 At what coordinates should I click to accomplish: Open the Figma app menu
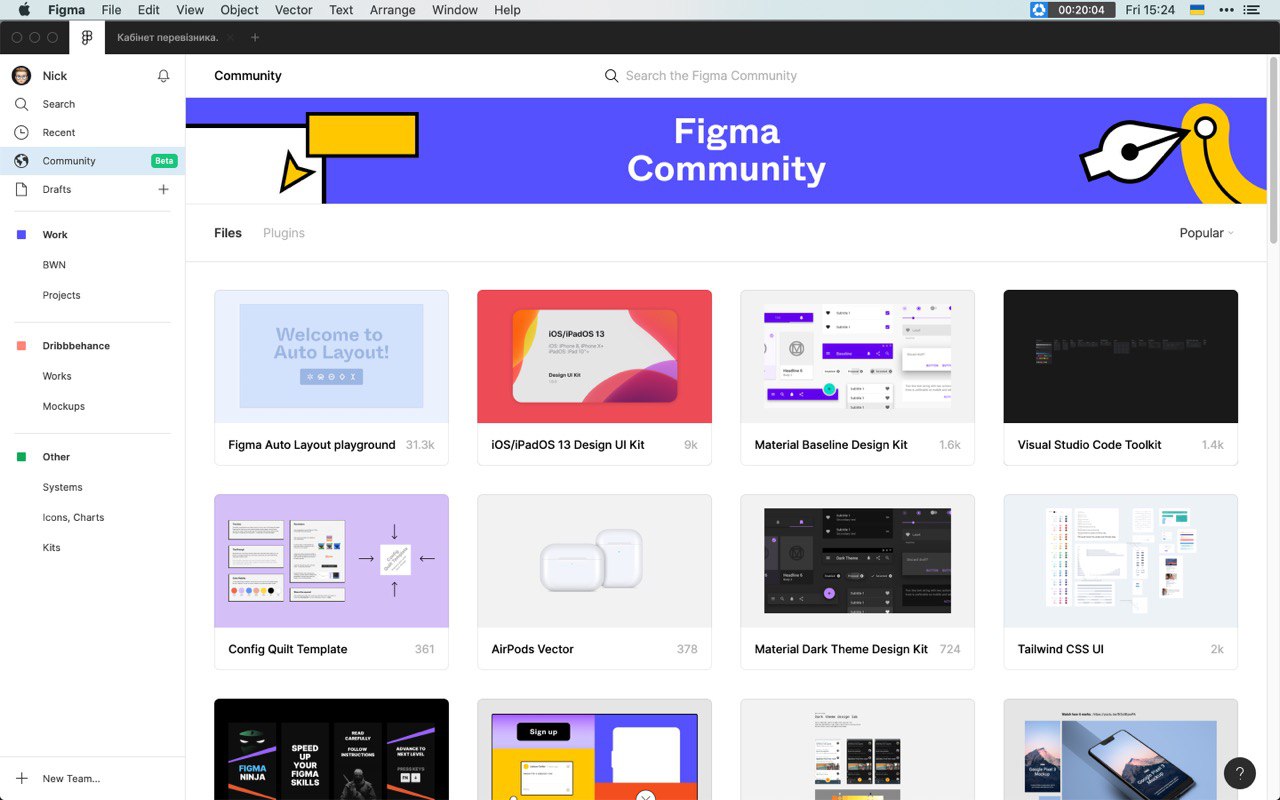pos(66,10)
